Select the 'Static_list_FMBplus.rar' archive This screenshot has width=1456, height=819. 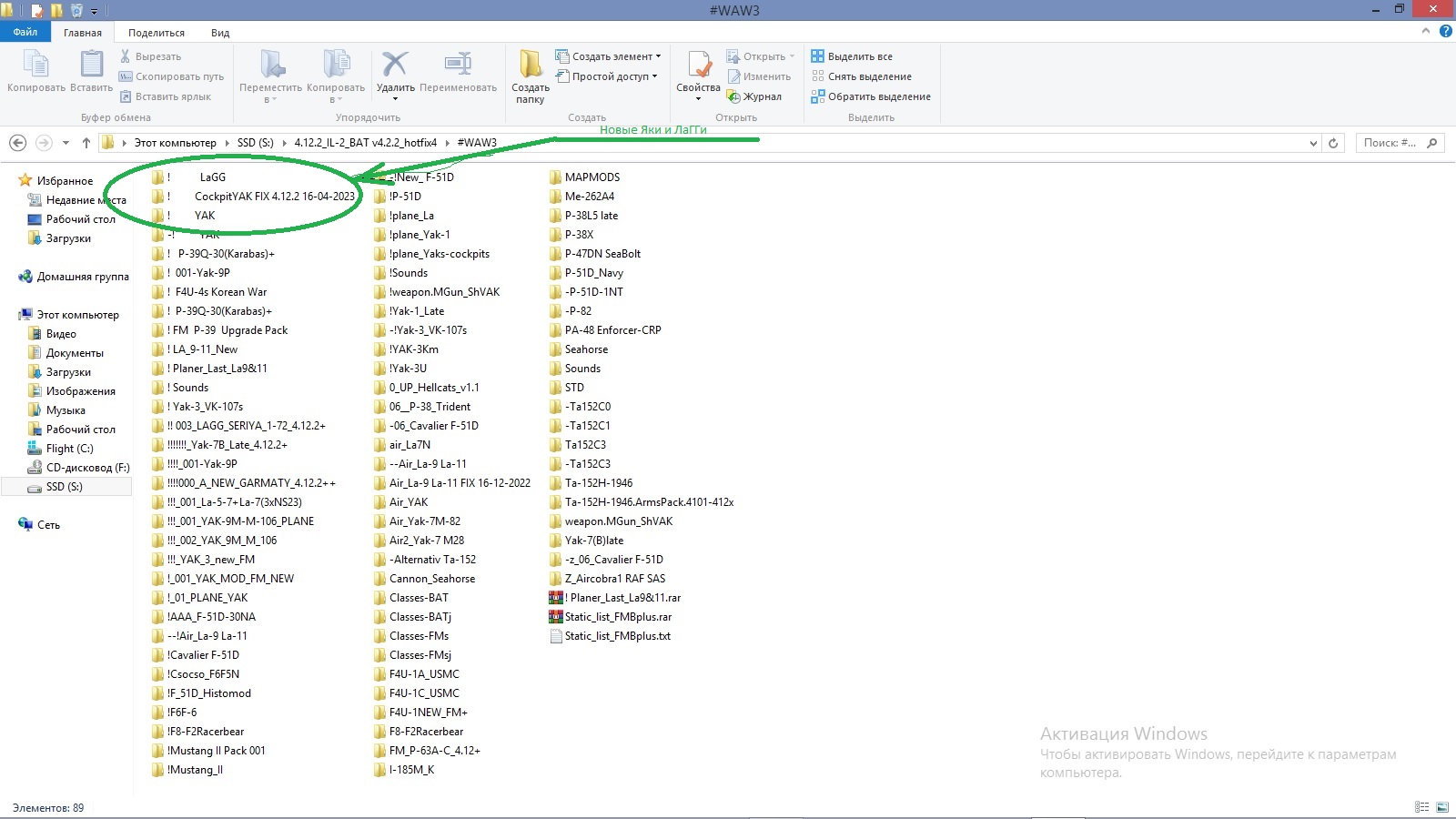(611, 617)
